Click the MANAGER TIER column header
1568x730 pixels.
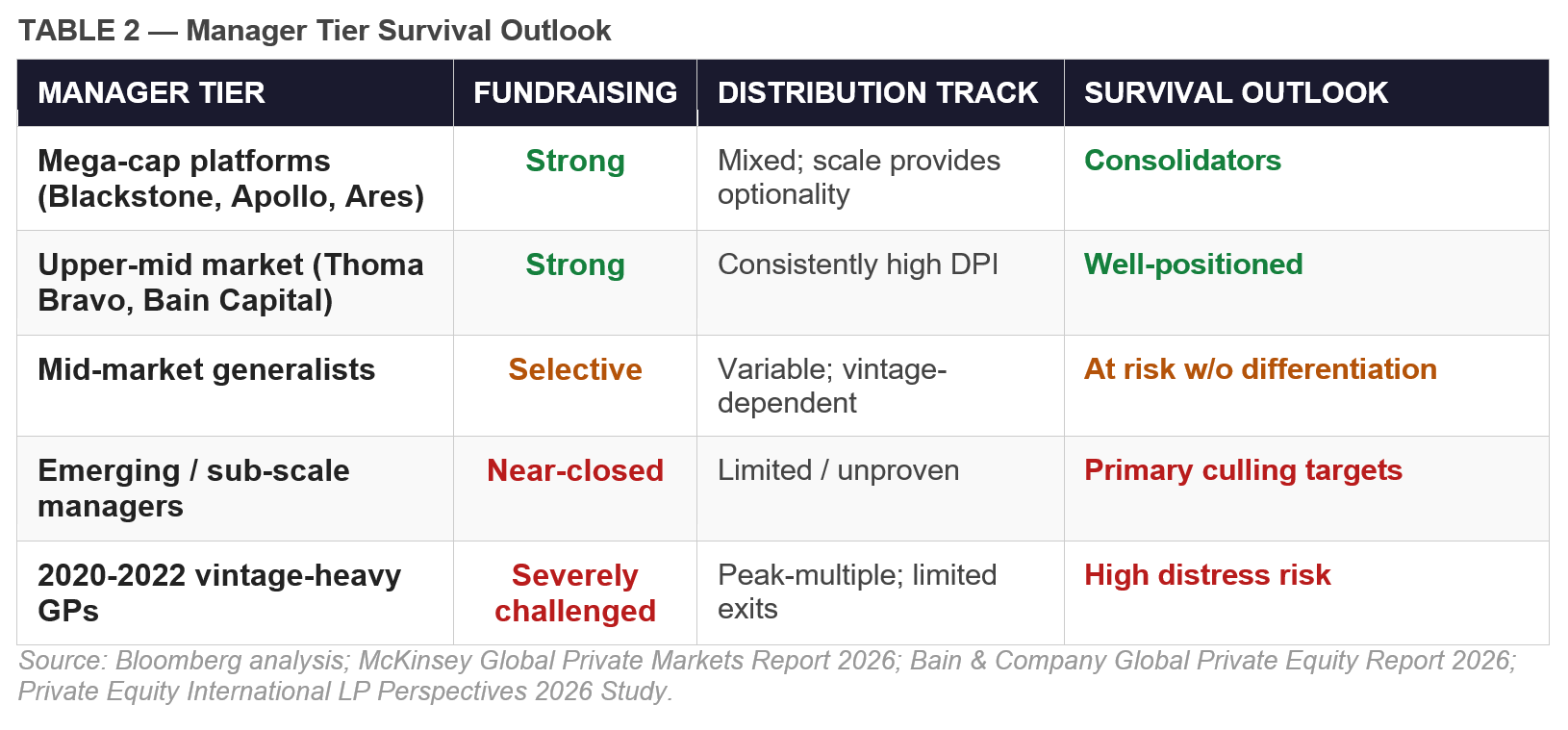(x=151, y=92)
